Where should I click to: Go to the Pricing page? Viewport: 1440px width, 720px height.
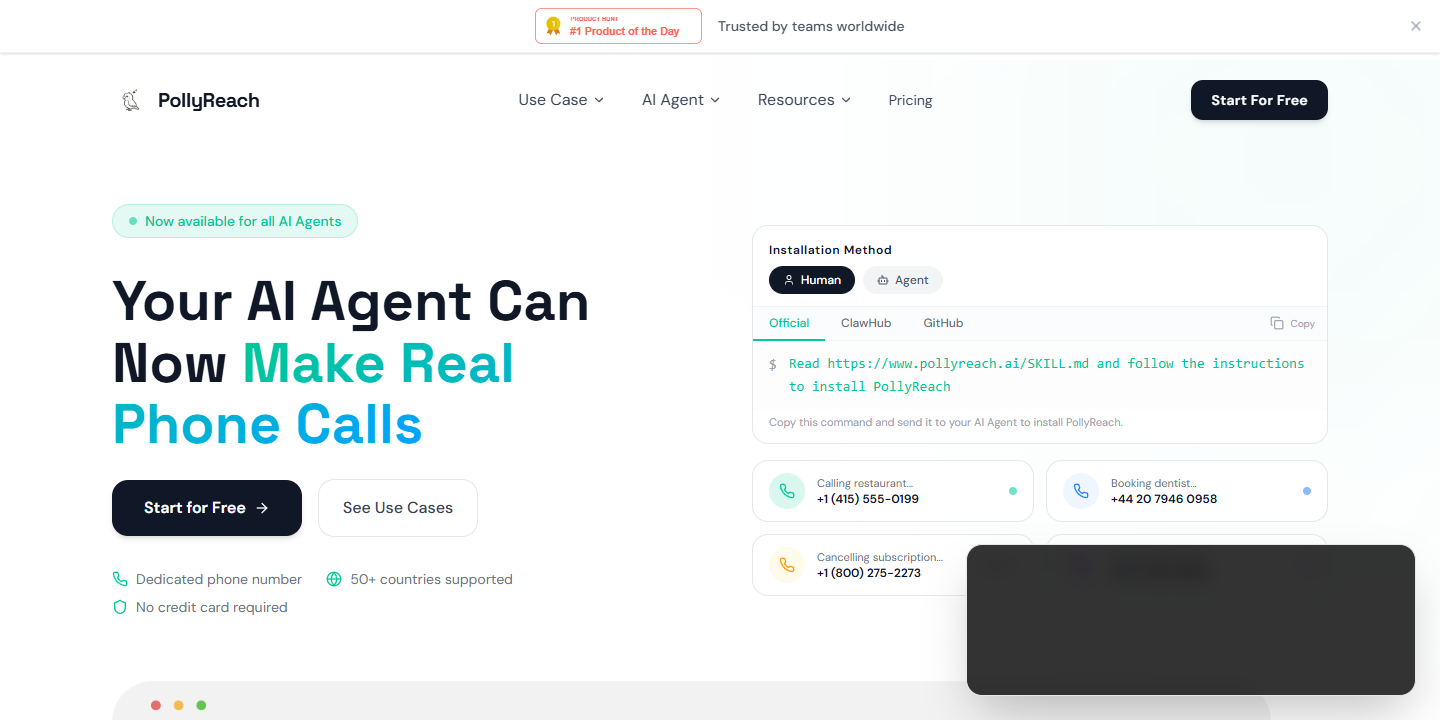(x=910, y=100)
